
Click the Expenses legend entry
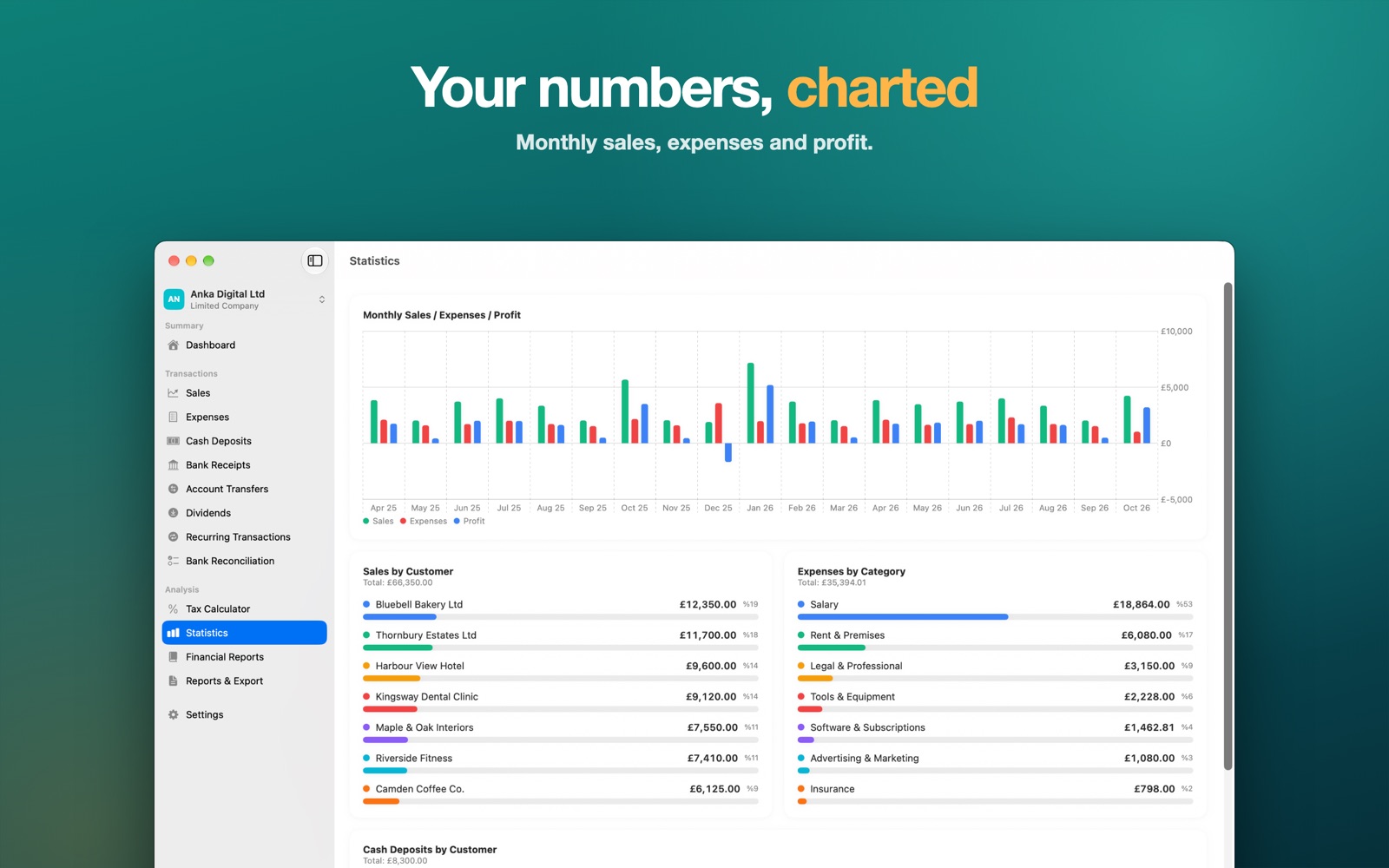click(424, 522)
